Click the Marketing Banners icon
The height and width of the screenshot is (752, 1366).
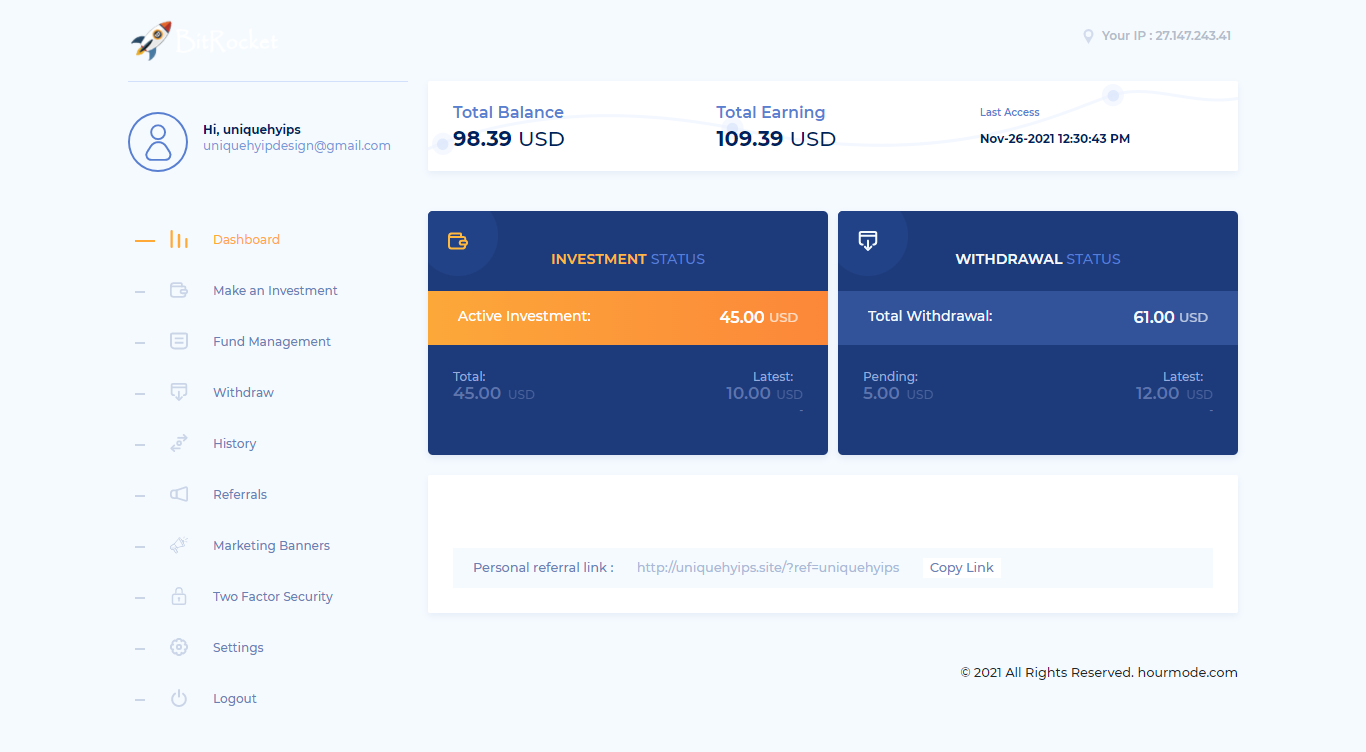point(179,546)
